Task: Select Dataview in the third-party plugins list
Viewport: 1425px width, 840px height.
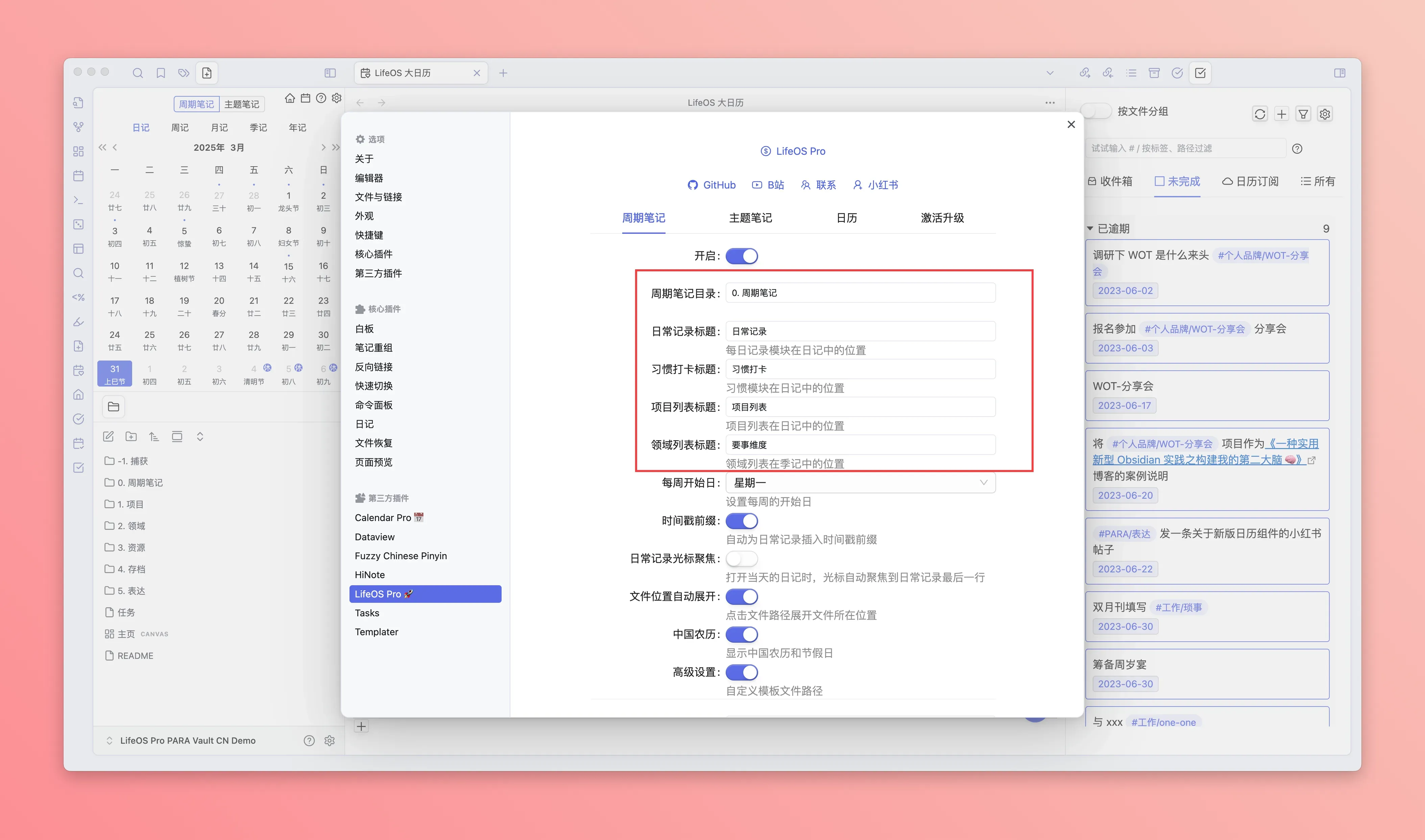Action: 375,537
